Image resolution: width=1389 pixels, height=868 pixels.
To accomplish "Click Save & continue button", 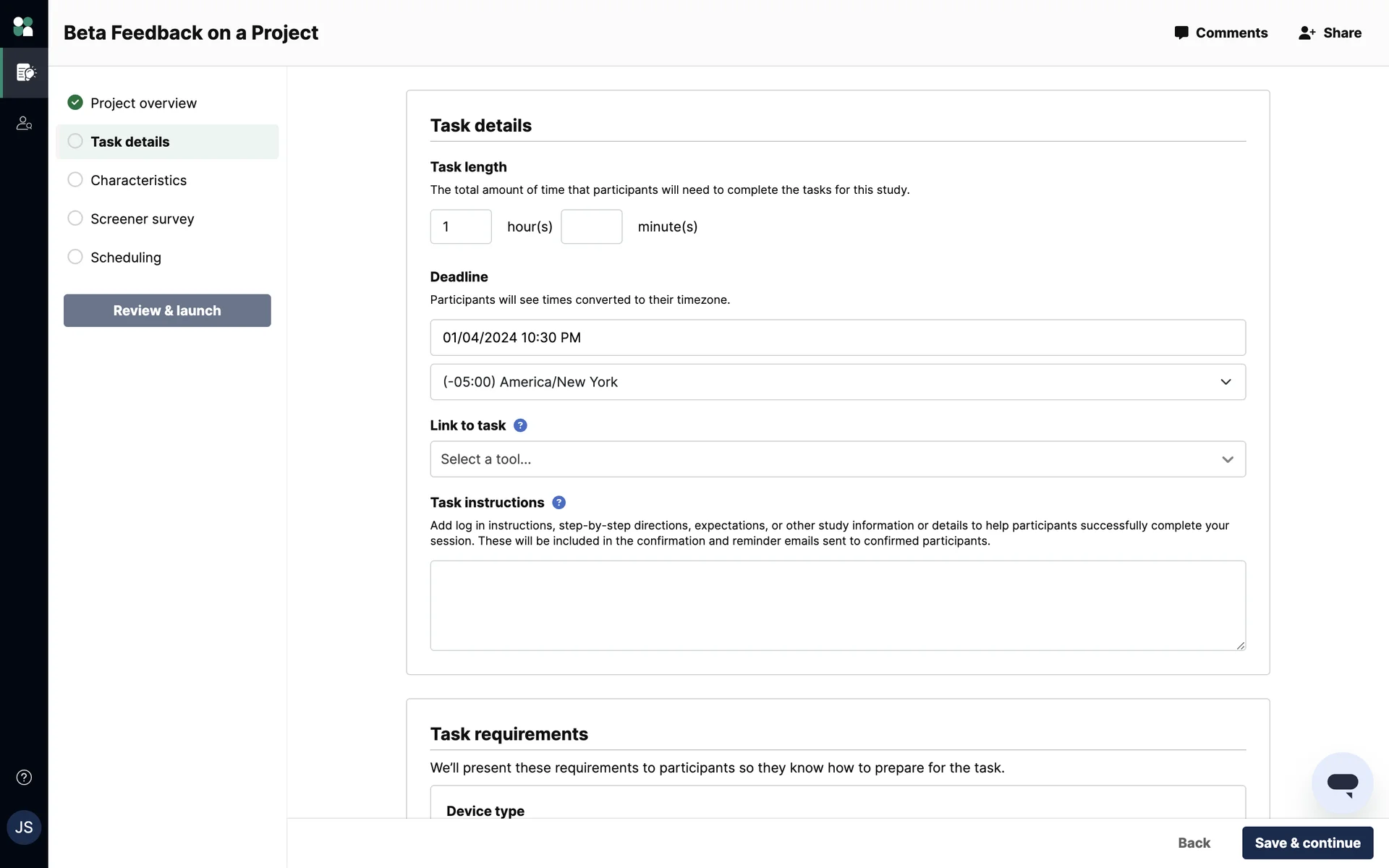I will click(x=1307, y=843).
